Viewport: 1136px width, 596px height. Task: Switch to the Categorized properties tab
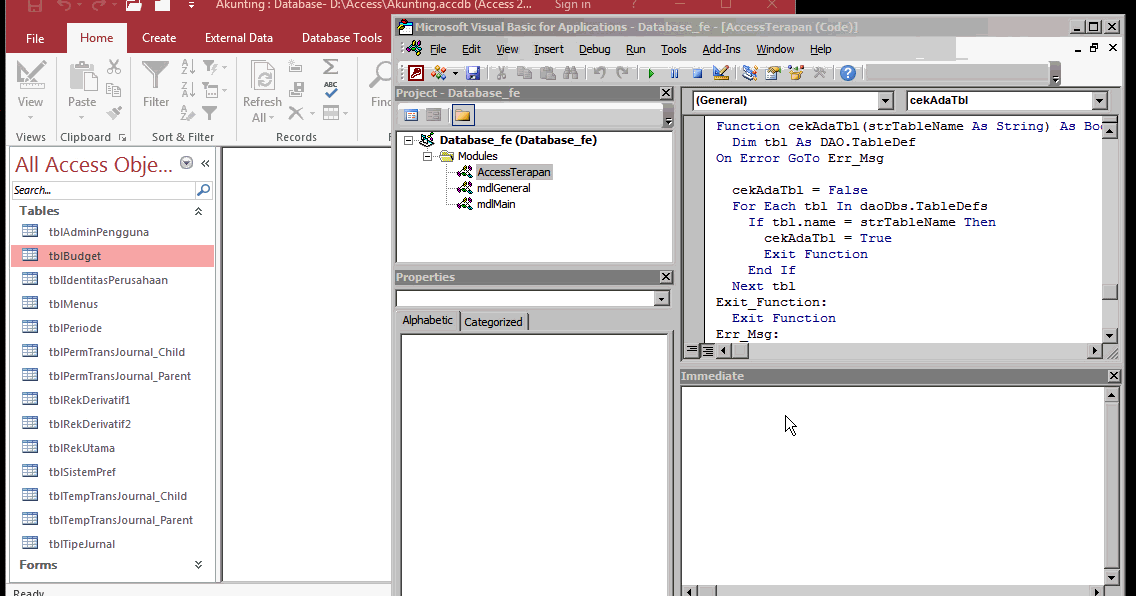[493, 322]
